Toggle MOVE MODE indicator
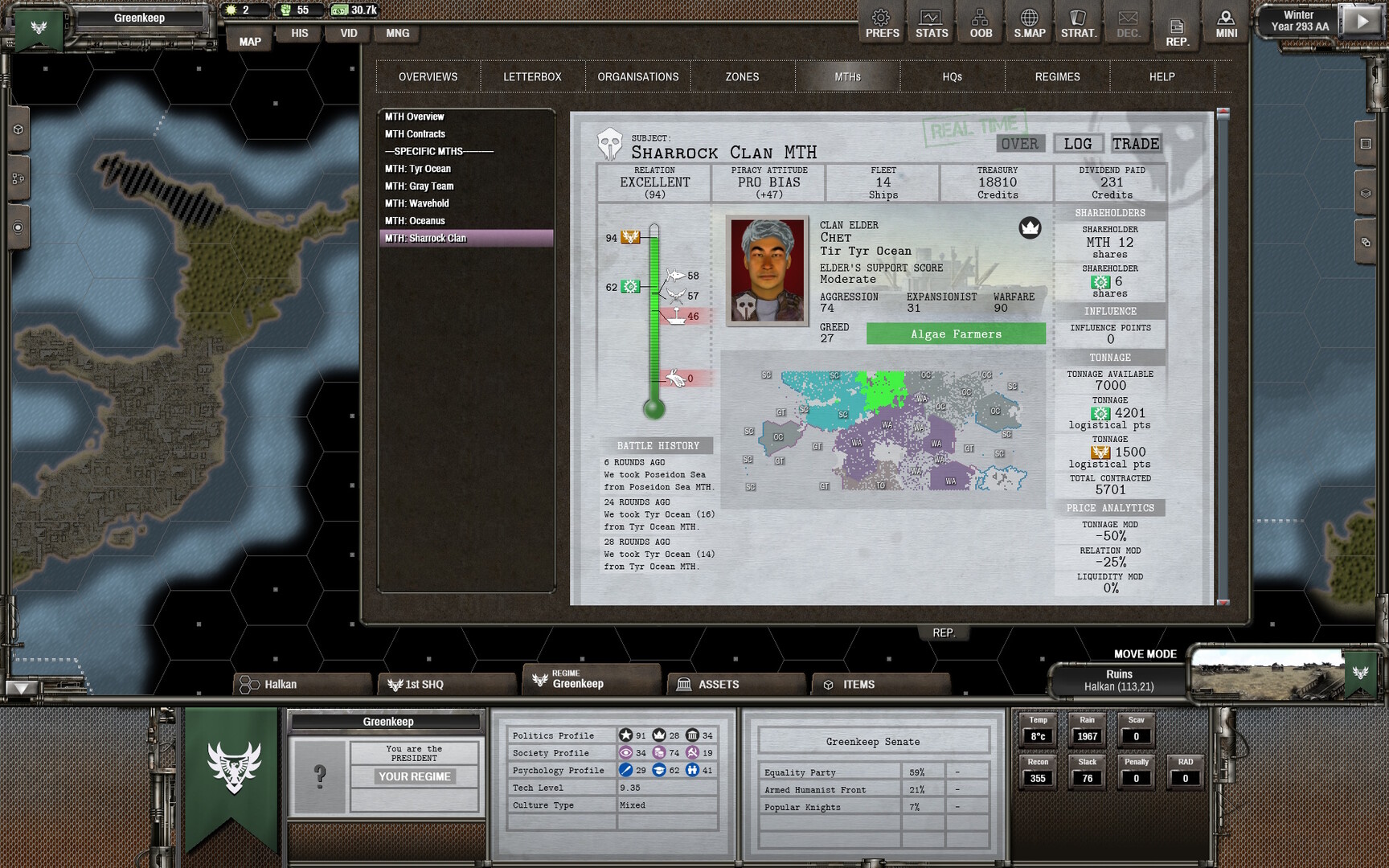Image resolution: width=1389 pixels, height=868 pixels. [x=1145, y=653]
